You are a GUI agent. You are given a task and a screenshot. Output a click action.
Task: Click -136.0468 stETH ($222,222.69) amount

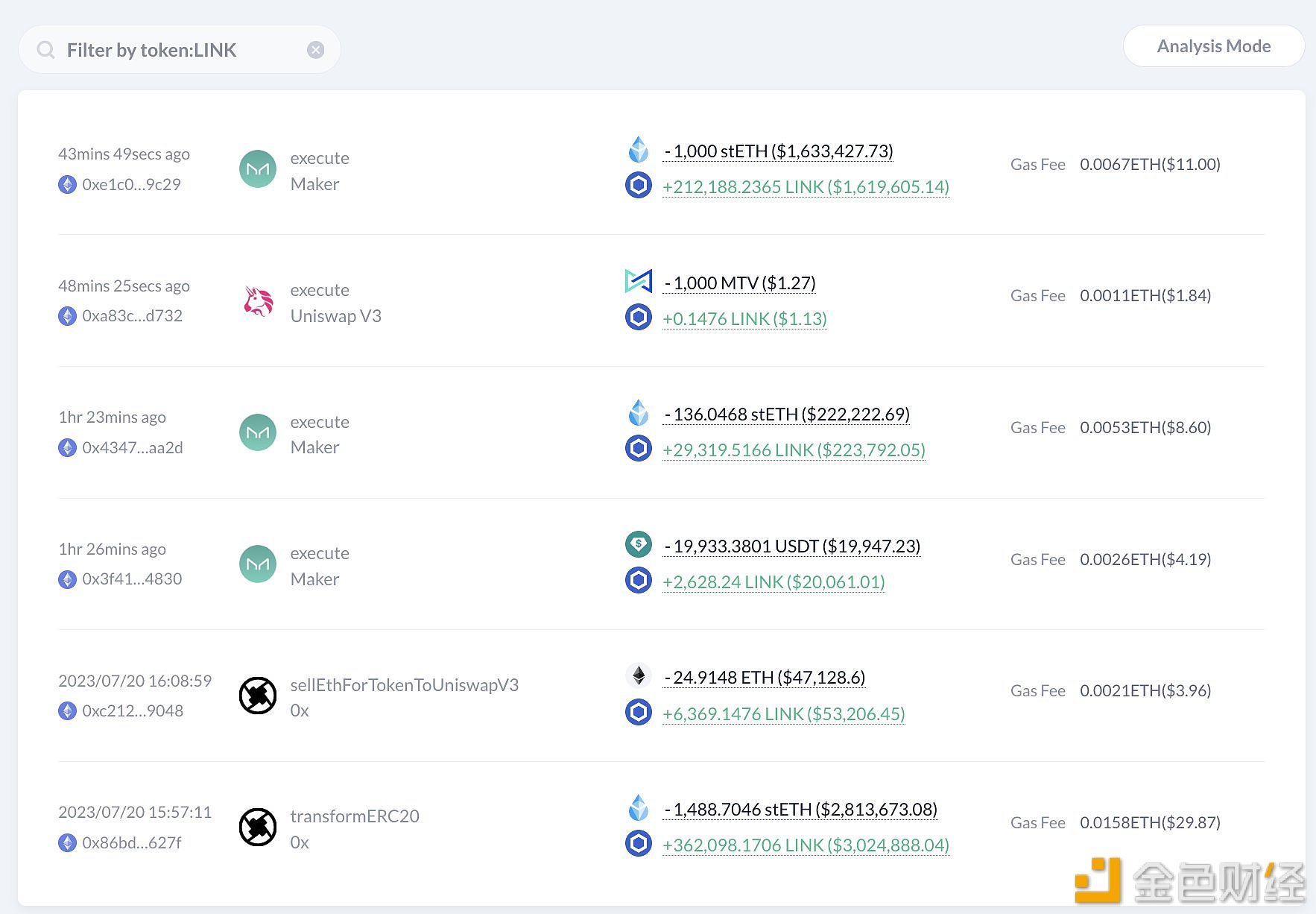point(787,415)
